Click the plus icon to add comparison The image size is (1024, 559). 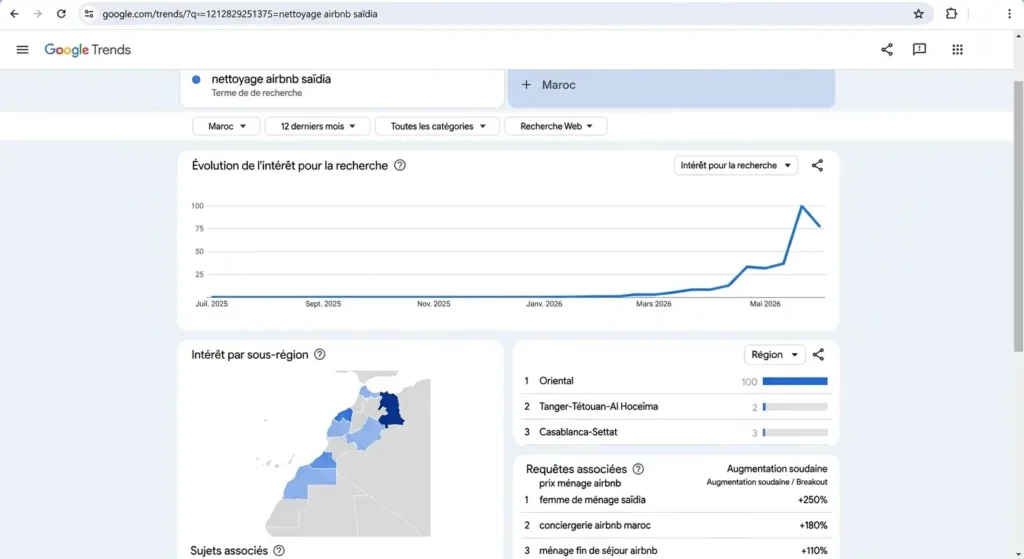526,85
